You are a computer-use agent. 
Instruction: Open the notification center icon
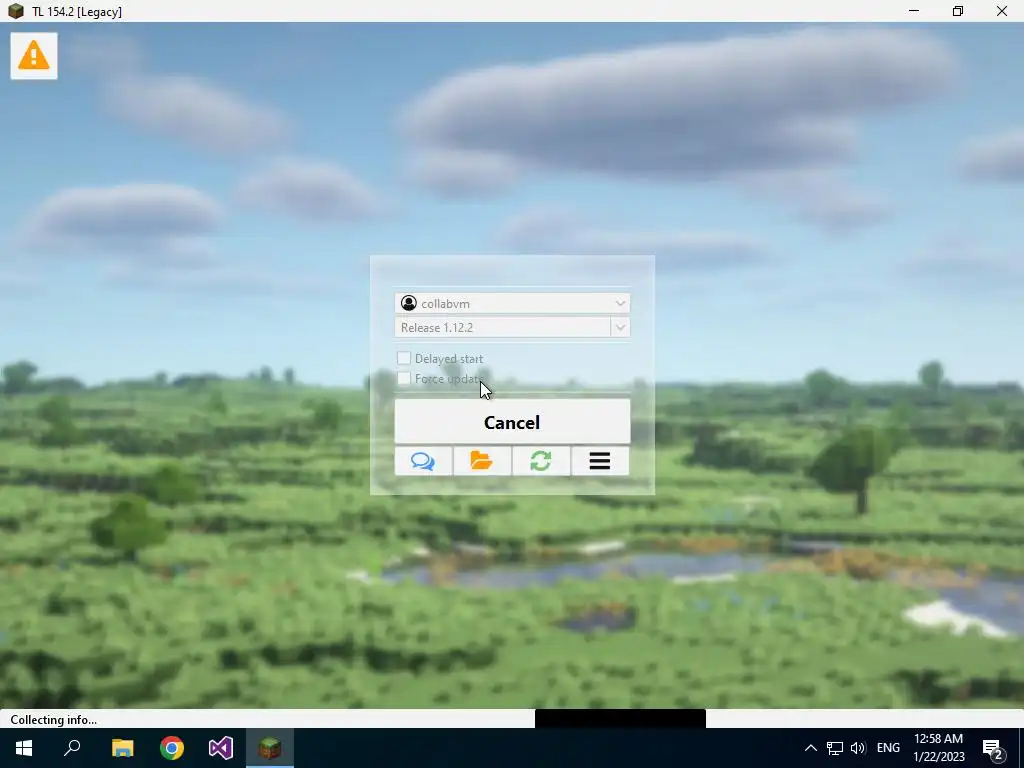tap(993, 748)
